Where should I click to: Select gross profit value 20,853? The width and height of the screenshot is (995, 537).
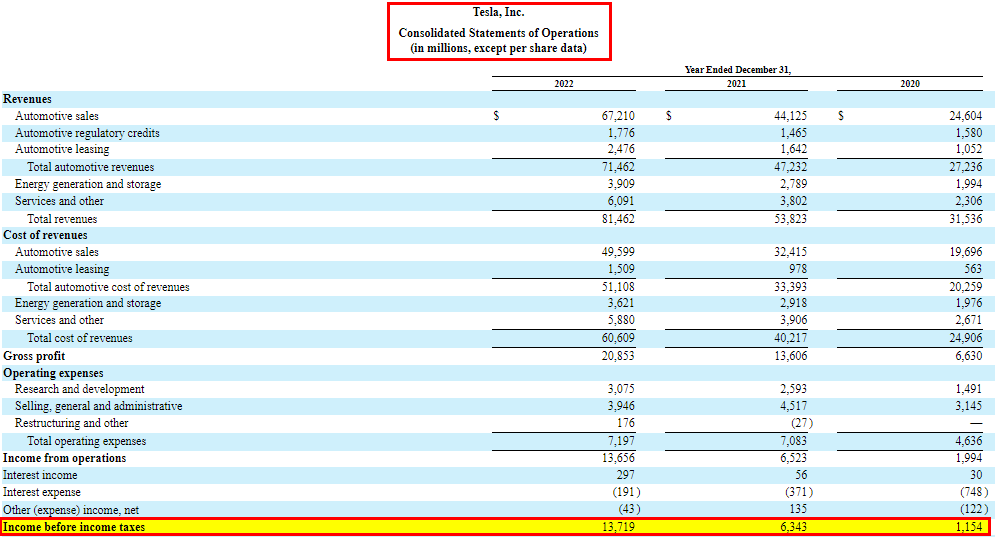pos(618,356)
